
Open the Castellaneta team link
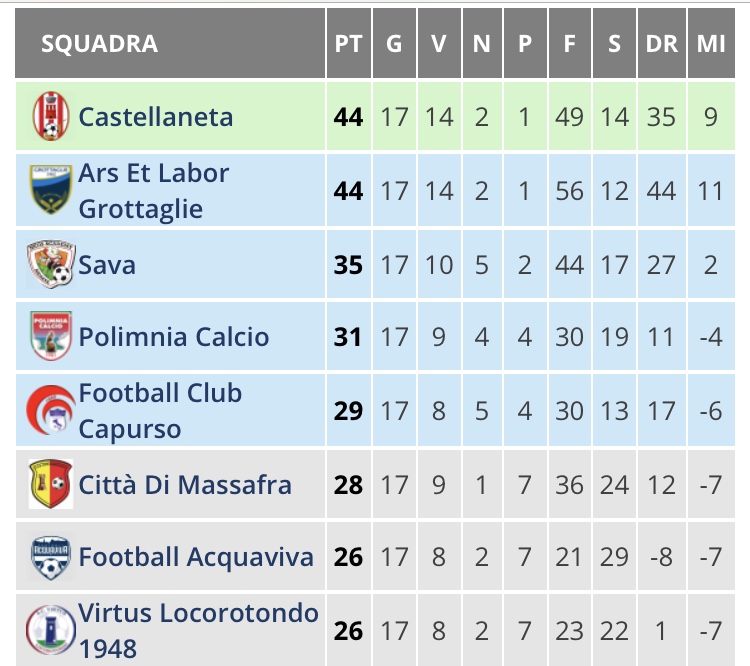pos(155,117)
